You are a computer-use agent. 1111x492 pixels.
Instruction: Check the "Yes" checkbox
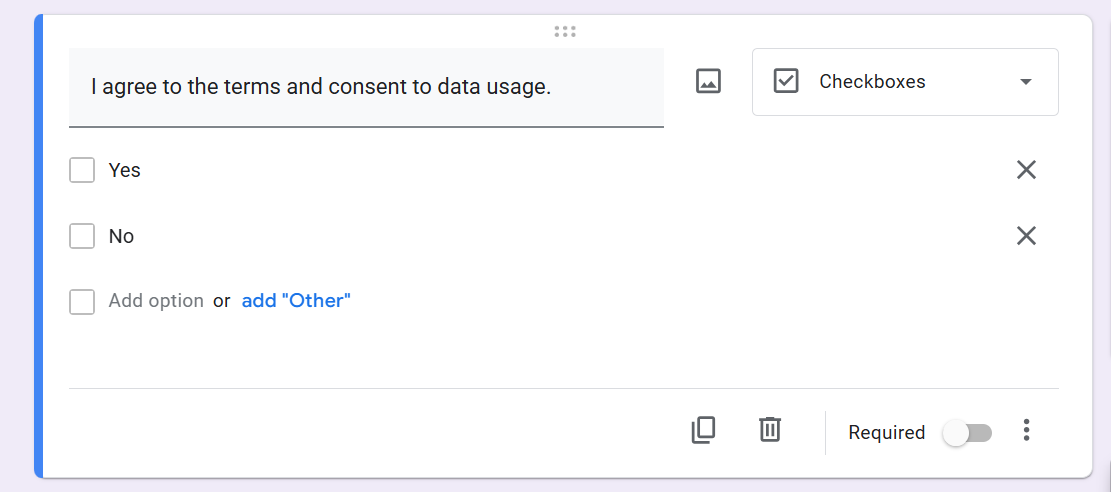[x=82, y=170]
